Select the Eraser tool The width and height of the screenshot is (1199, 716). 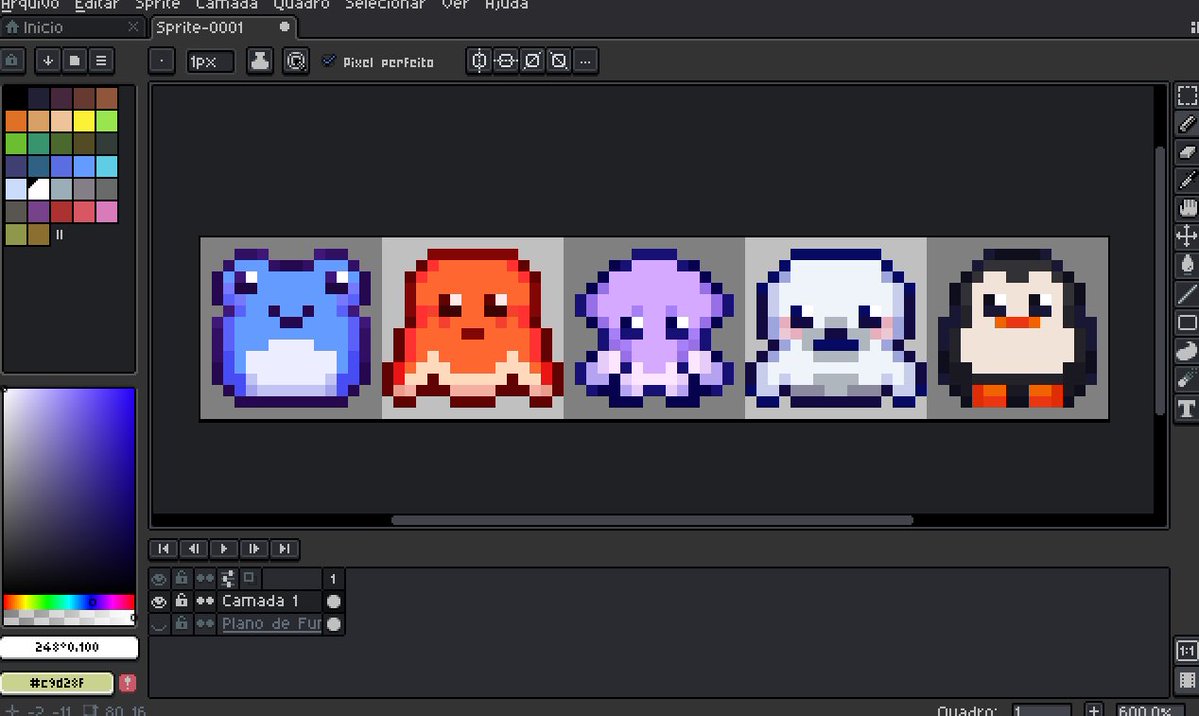click(x=1186, y=152)
